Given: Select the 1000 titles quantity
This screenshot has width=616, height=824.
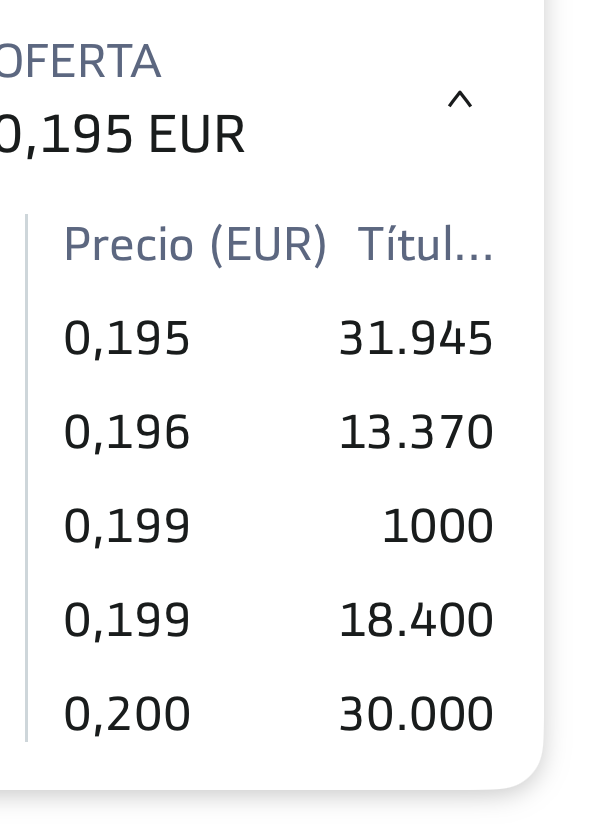Looking at the screenshot, I should coord(438,526).
